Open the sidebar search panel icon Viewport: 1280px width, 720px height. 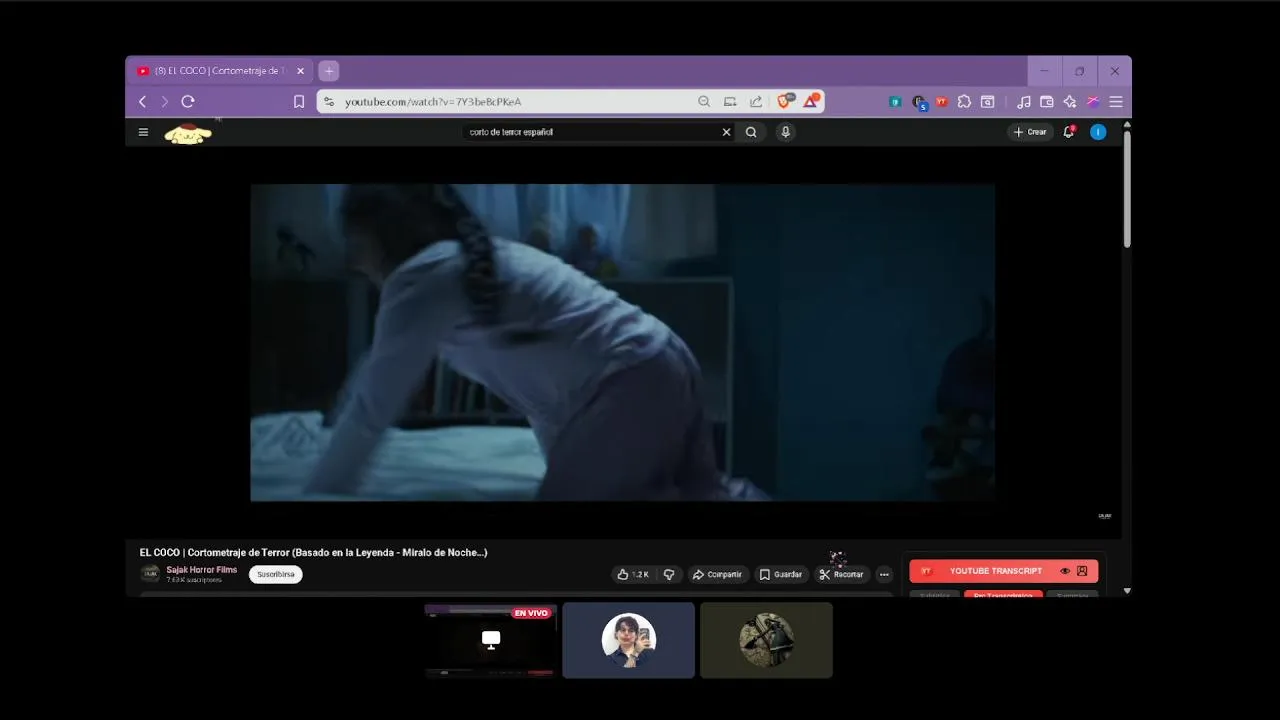[x=987, y=101]
